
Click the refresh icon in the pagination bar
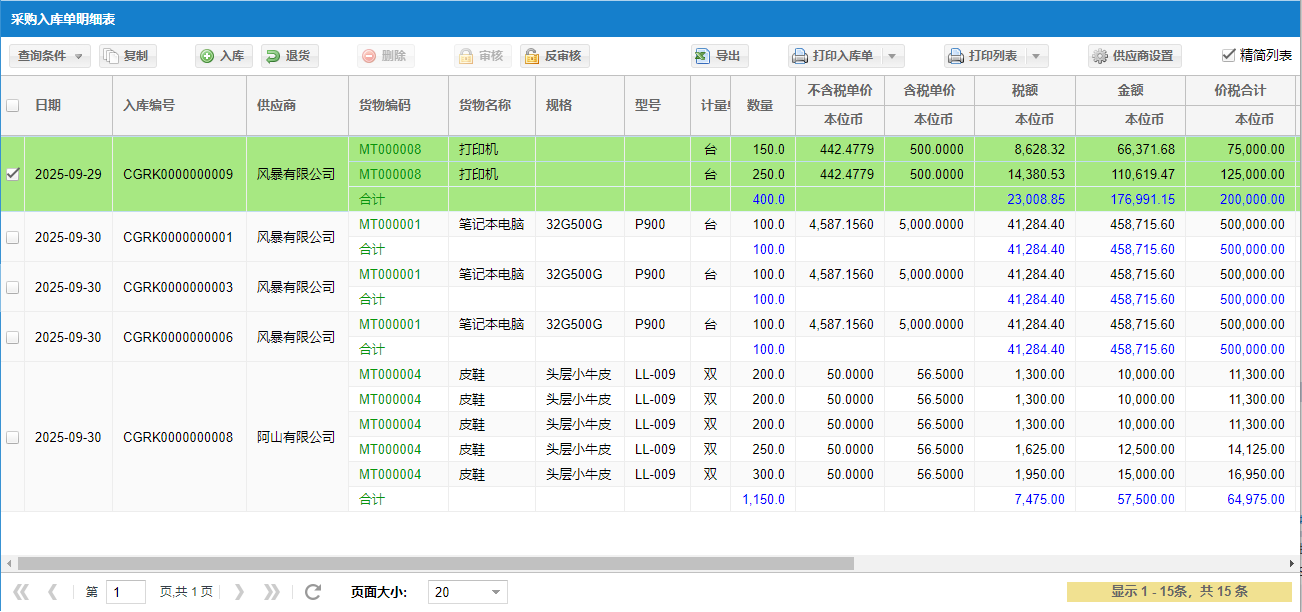tap(313, 592)
